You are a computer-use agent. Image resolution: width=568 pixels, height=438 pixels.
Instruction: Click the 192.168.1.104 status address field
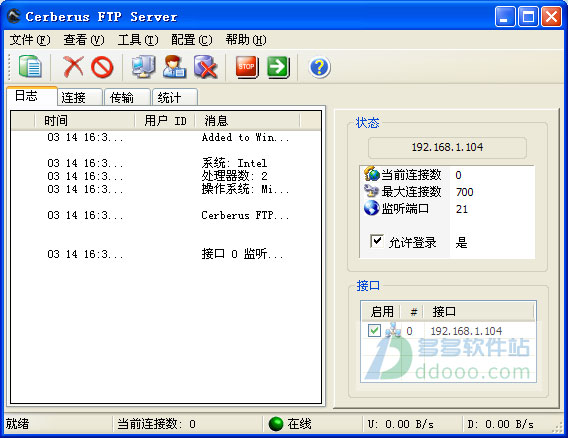coord(447,147)
